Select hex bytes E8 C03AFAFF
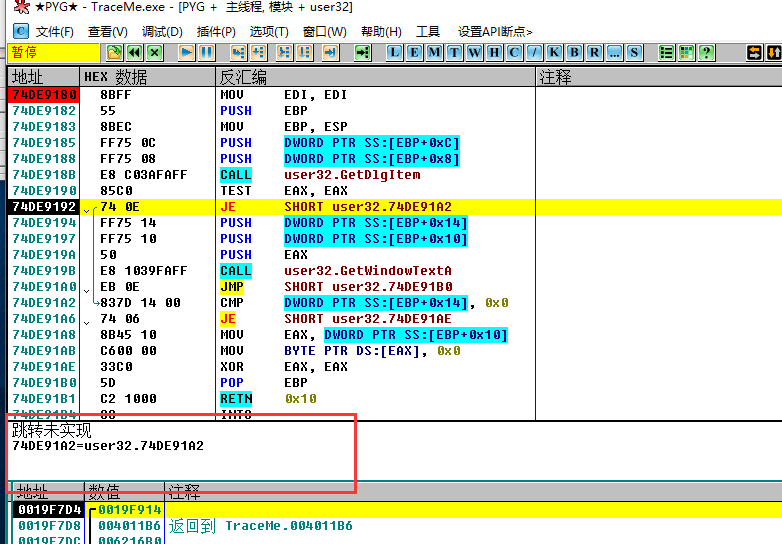 click(x=143, y=175)
